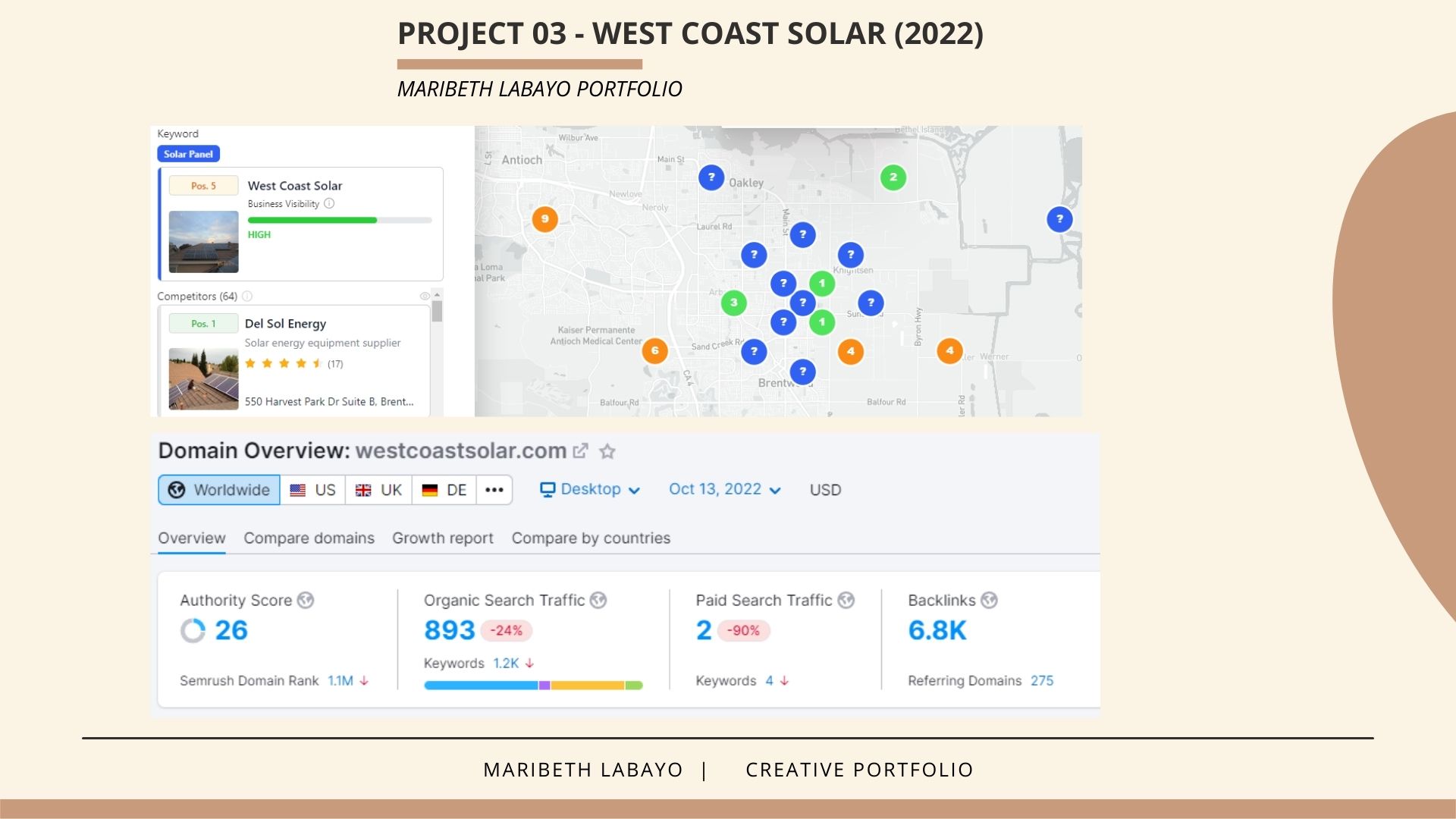Click the globe icon beside Backlinks
1456x819 pixels.
989,600
